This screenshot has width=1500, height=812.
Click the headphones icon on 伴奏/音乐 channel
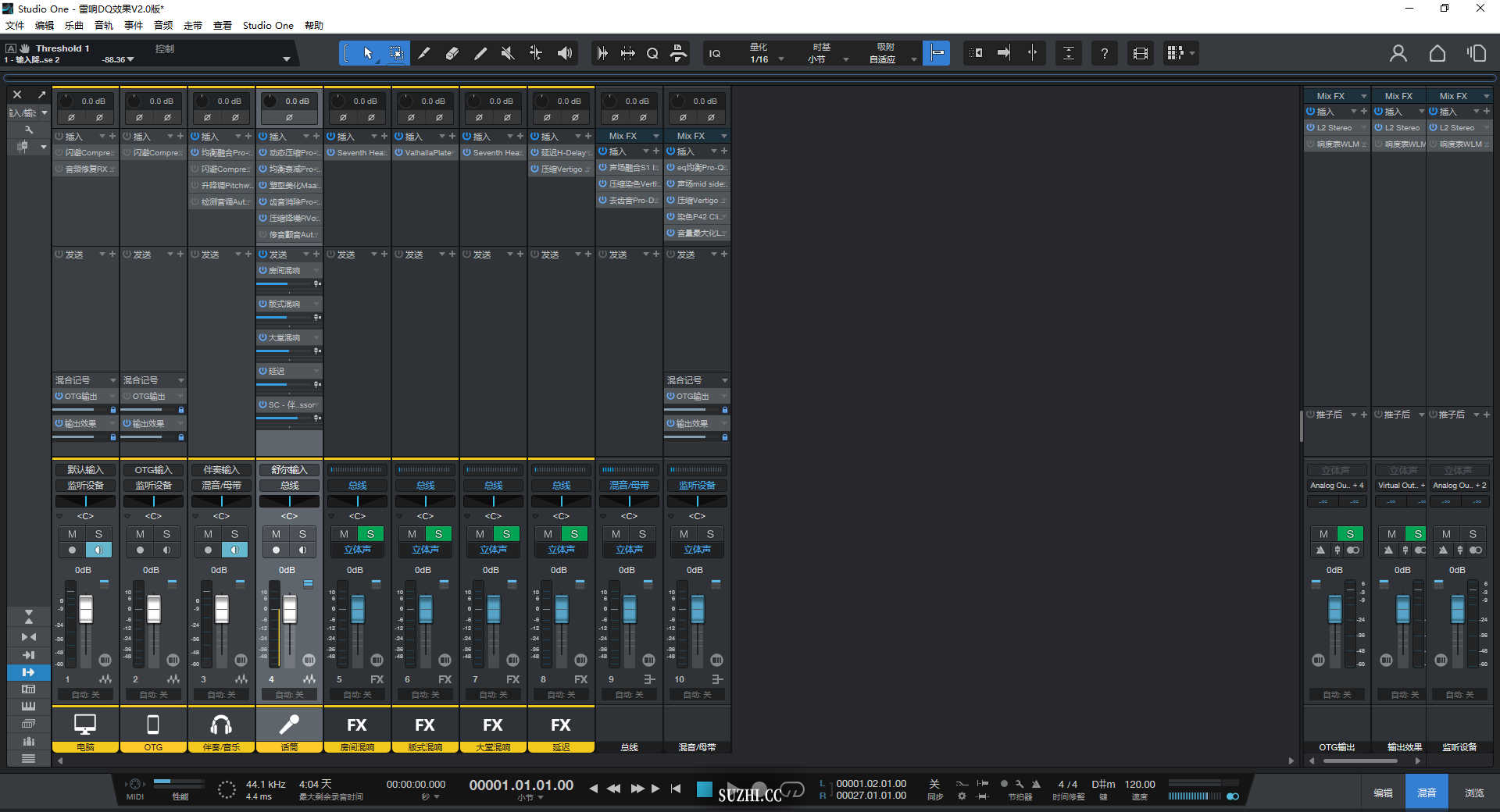coord(221,725)
